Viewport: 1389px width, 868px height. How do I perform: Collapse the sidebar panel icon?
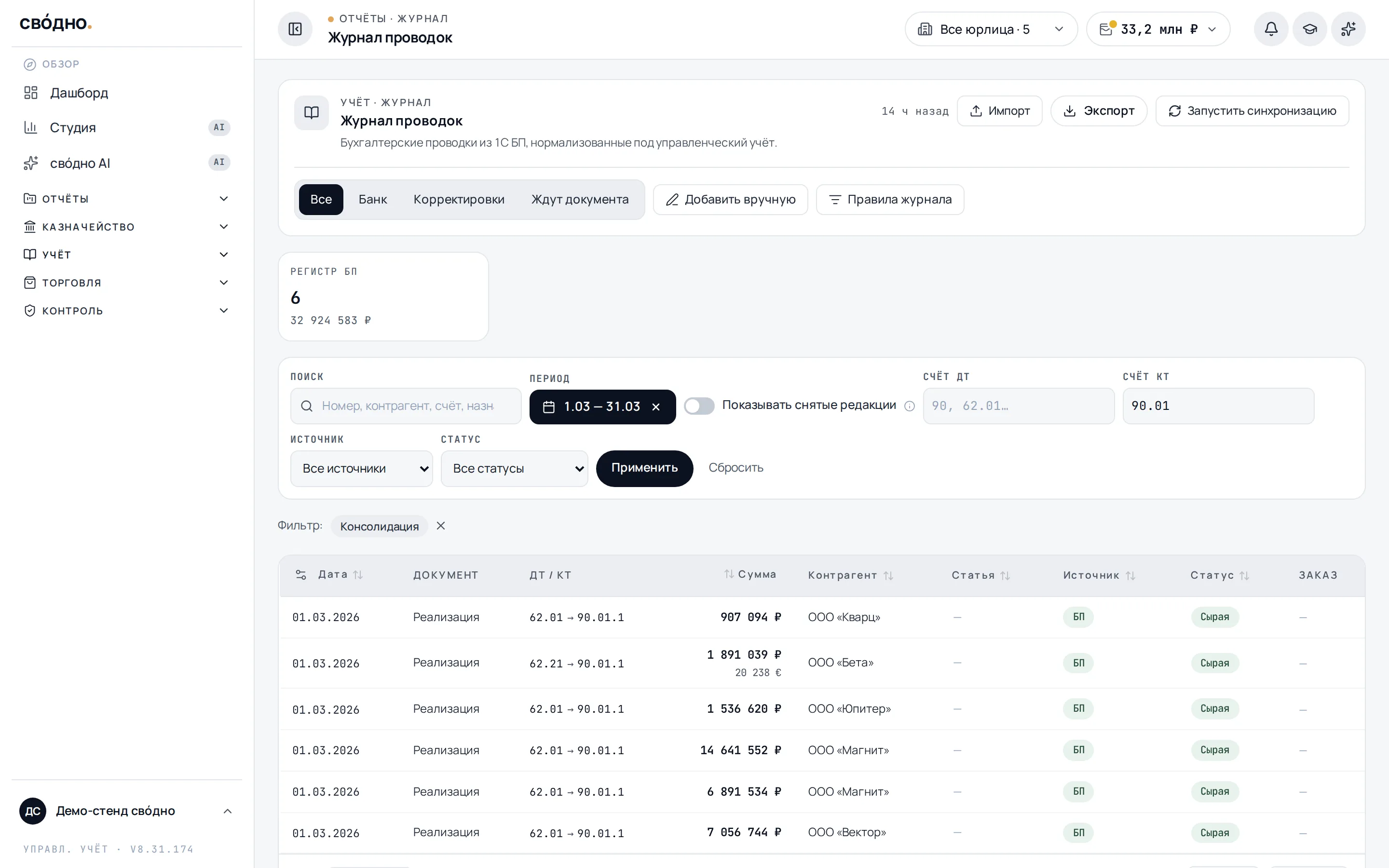[x=295, y=29]
